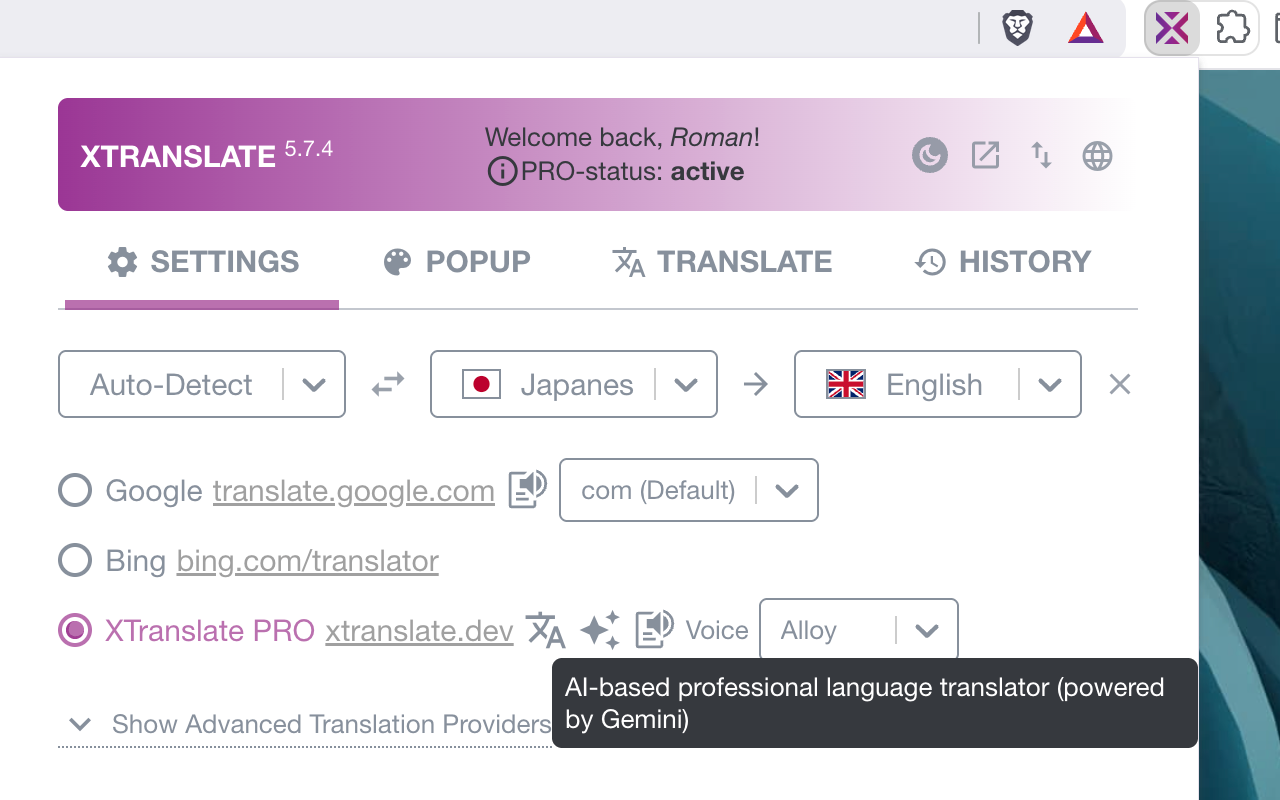
Task: Open import/export settings via arrows icon
Action: [1041, 155]
